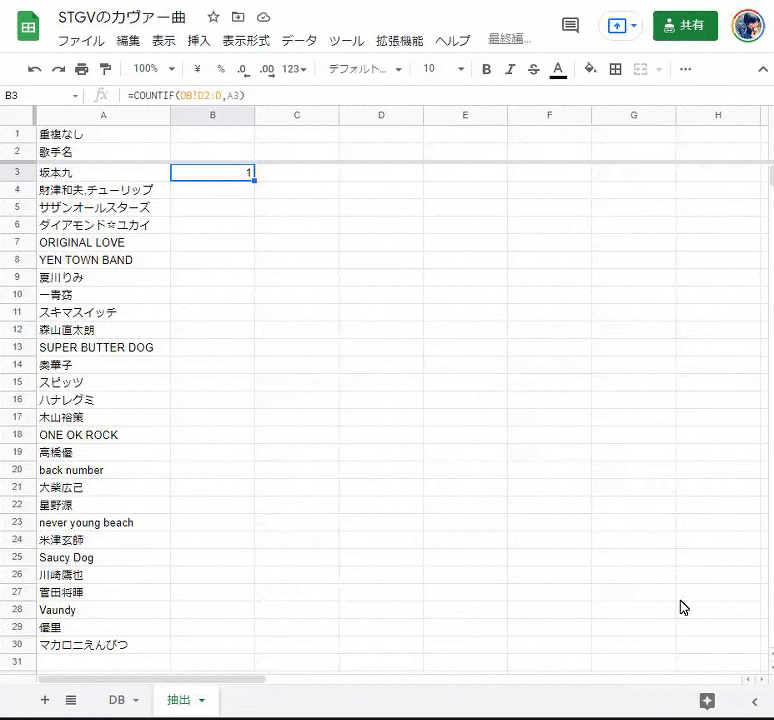Select the paint format tool

click(106, 69)
